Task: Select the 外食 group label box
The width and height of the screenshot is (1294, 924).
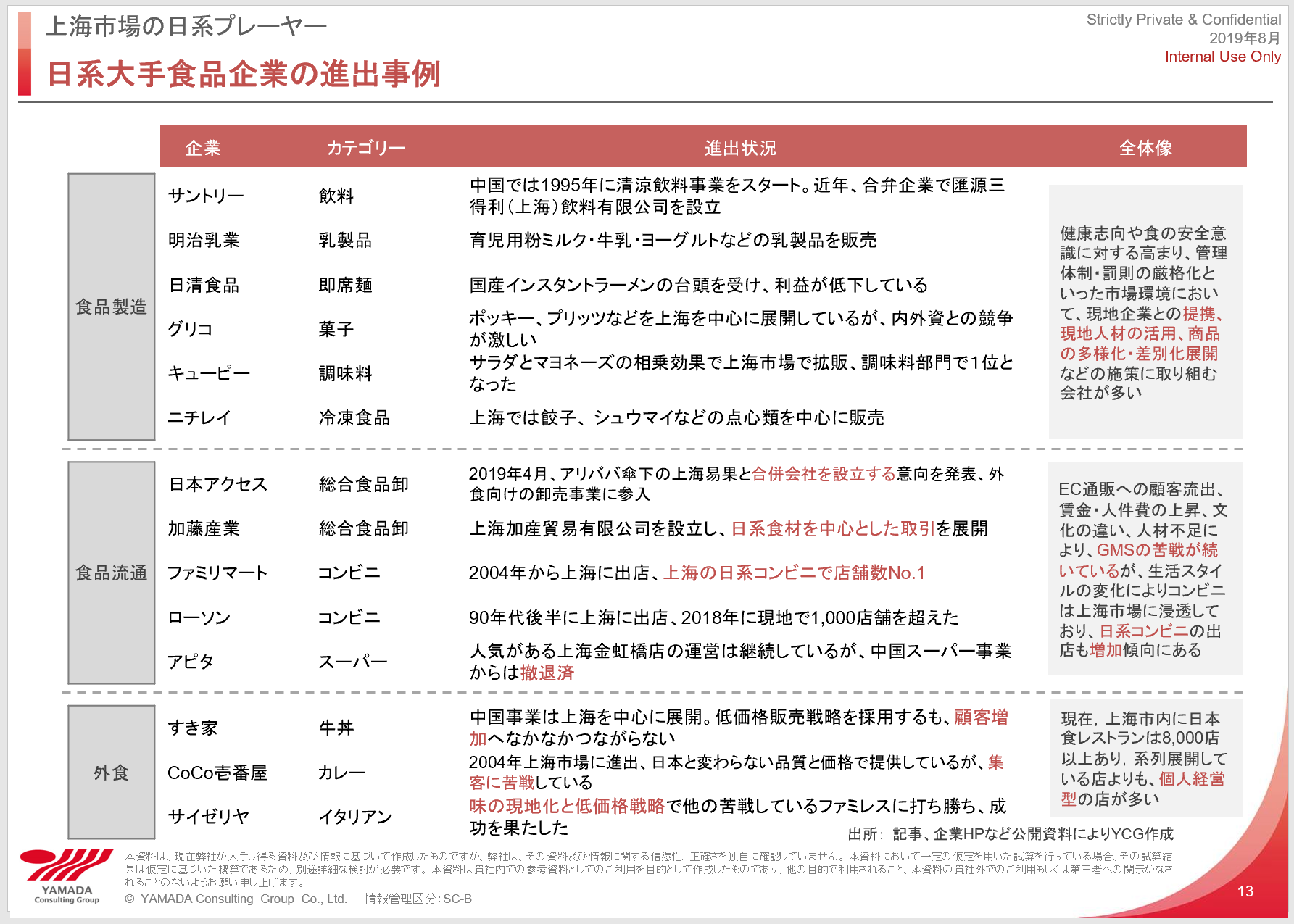Action: click(x=112, y=773)
